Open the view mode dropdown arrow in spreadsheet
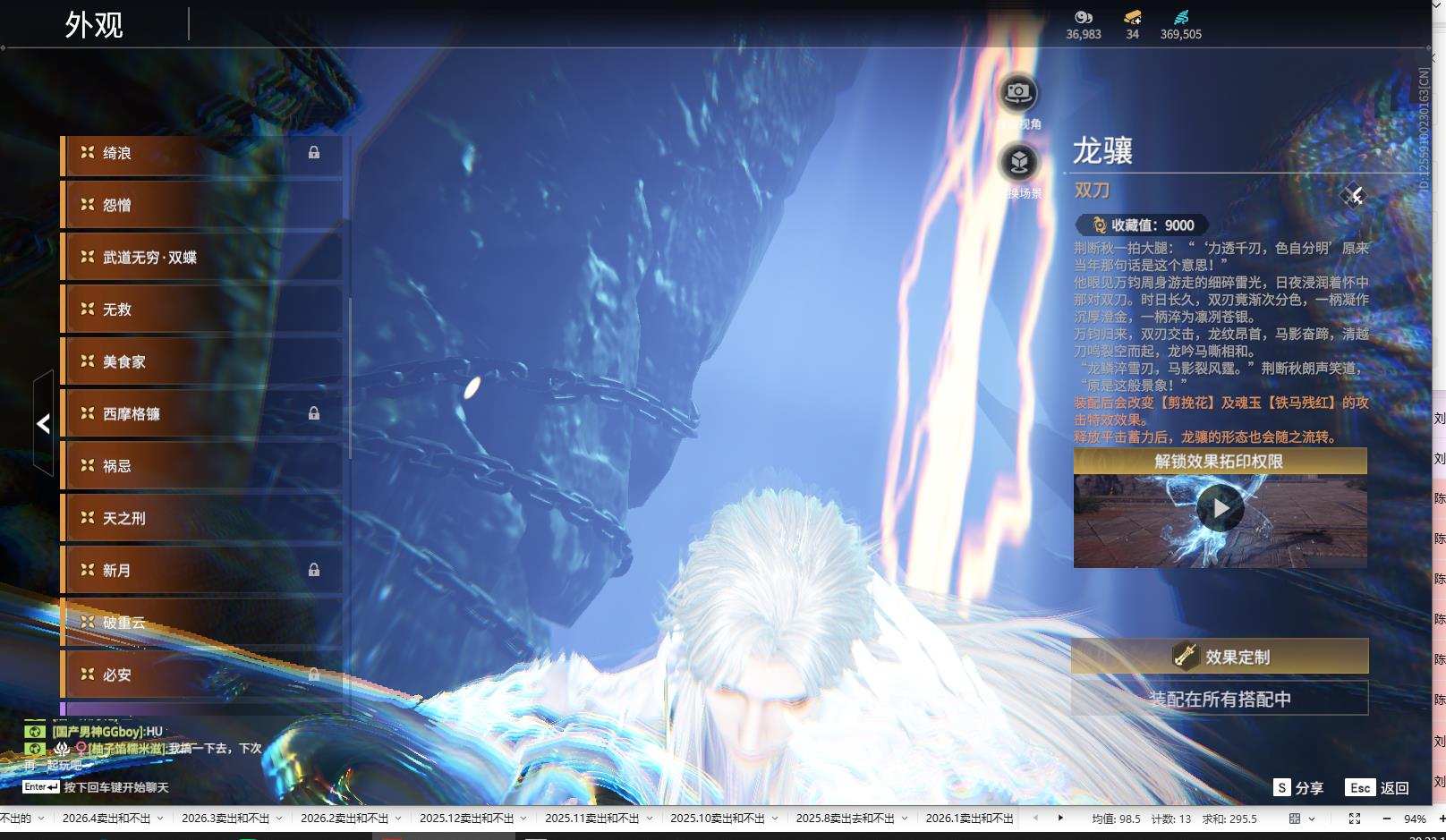 point(1312,819)
